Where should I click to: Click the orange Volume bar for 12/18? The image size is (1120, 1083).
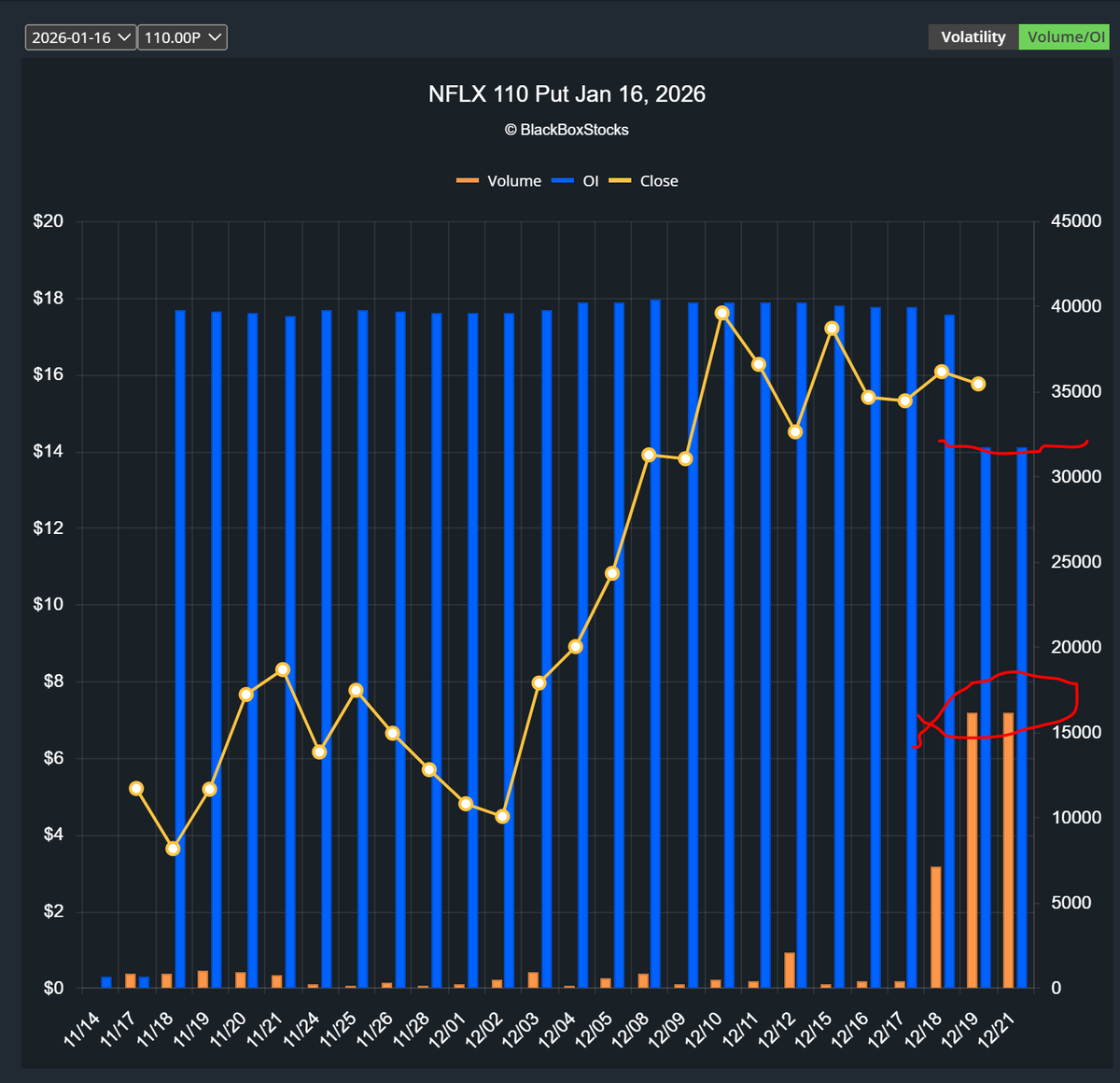click(935, 927)
